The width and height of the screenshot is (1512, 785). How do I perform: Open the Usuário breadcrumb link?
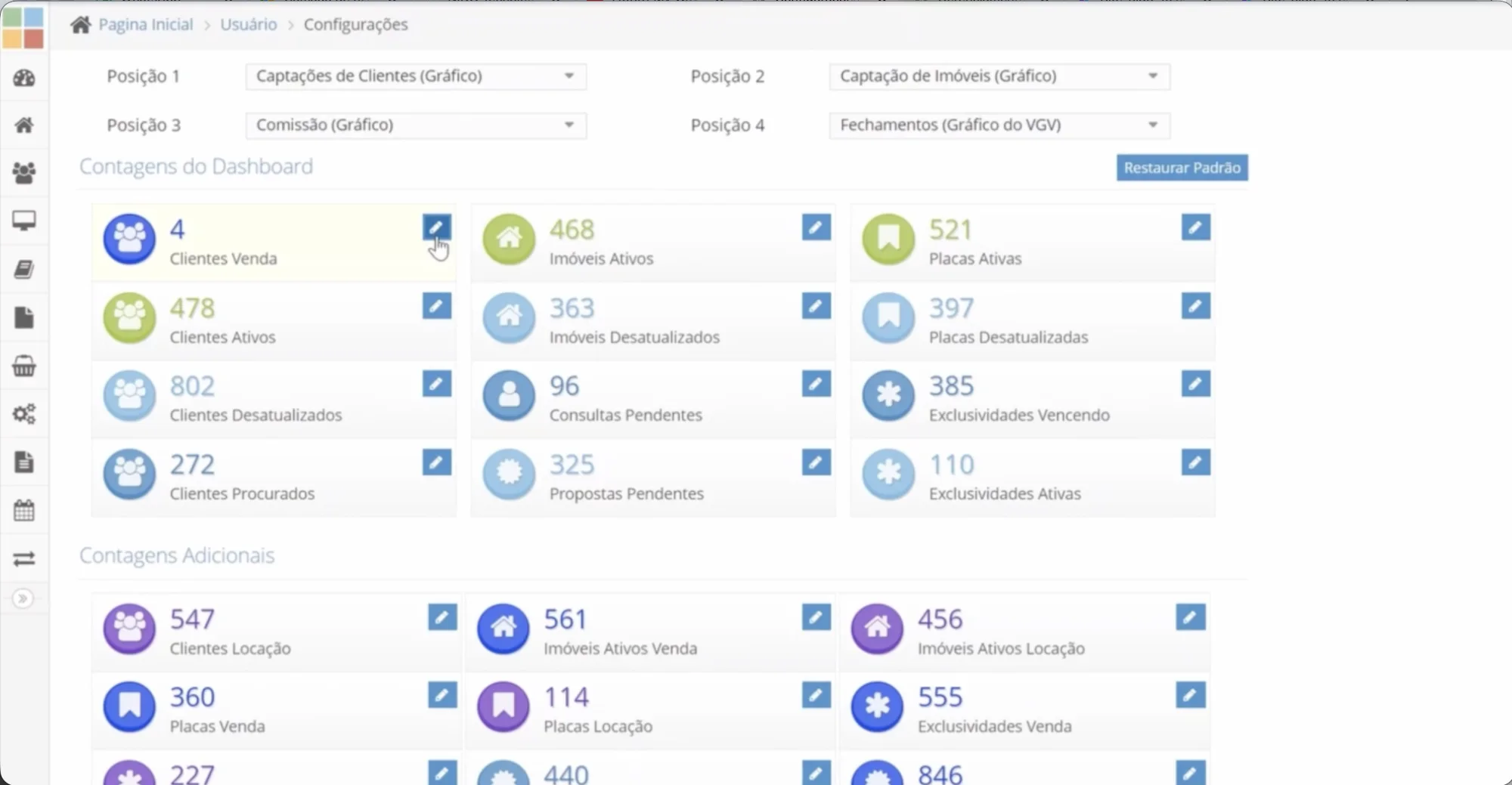249,25
